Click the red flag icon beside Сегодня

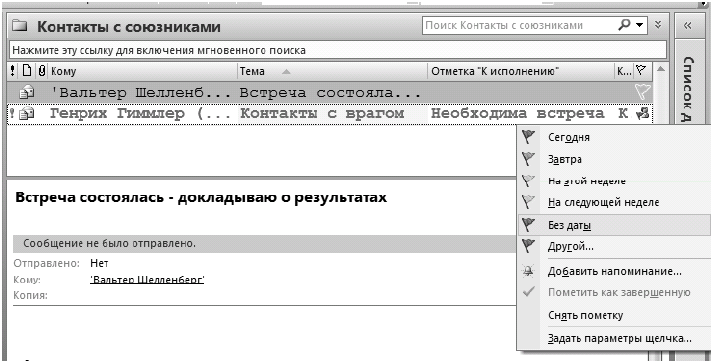[528, 137]
